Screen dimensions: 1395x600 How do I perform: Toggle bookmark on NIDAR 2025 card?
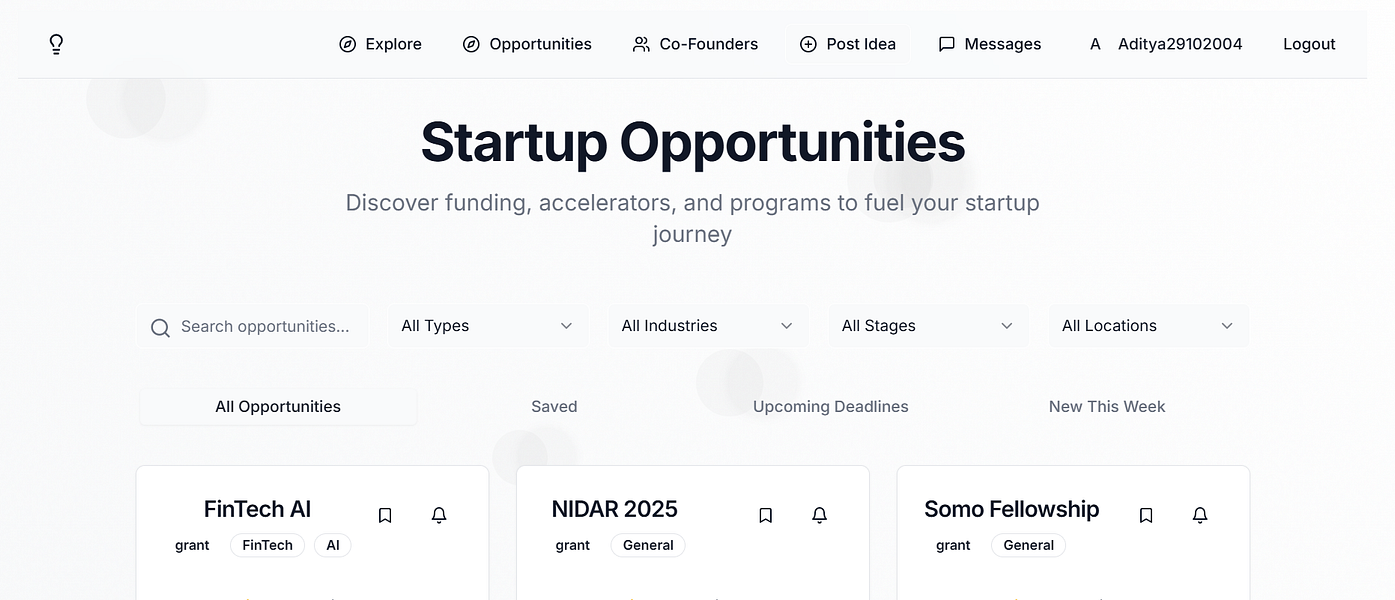click(766, 515)
